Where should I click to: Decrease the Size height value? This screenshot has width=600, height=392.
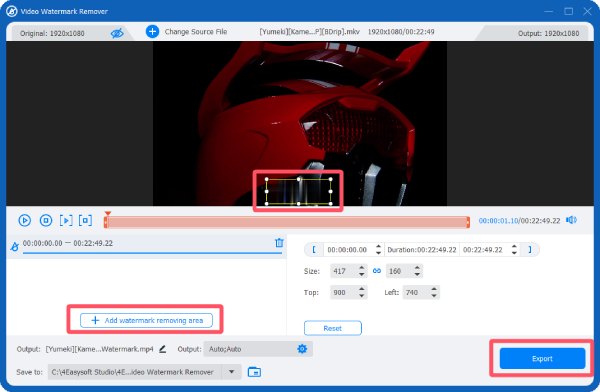point(417,274)
